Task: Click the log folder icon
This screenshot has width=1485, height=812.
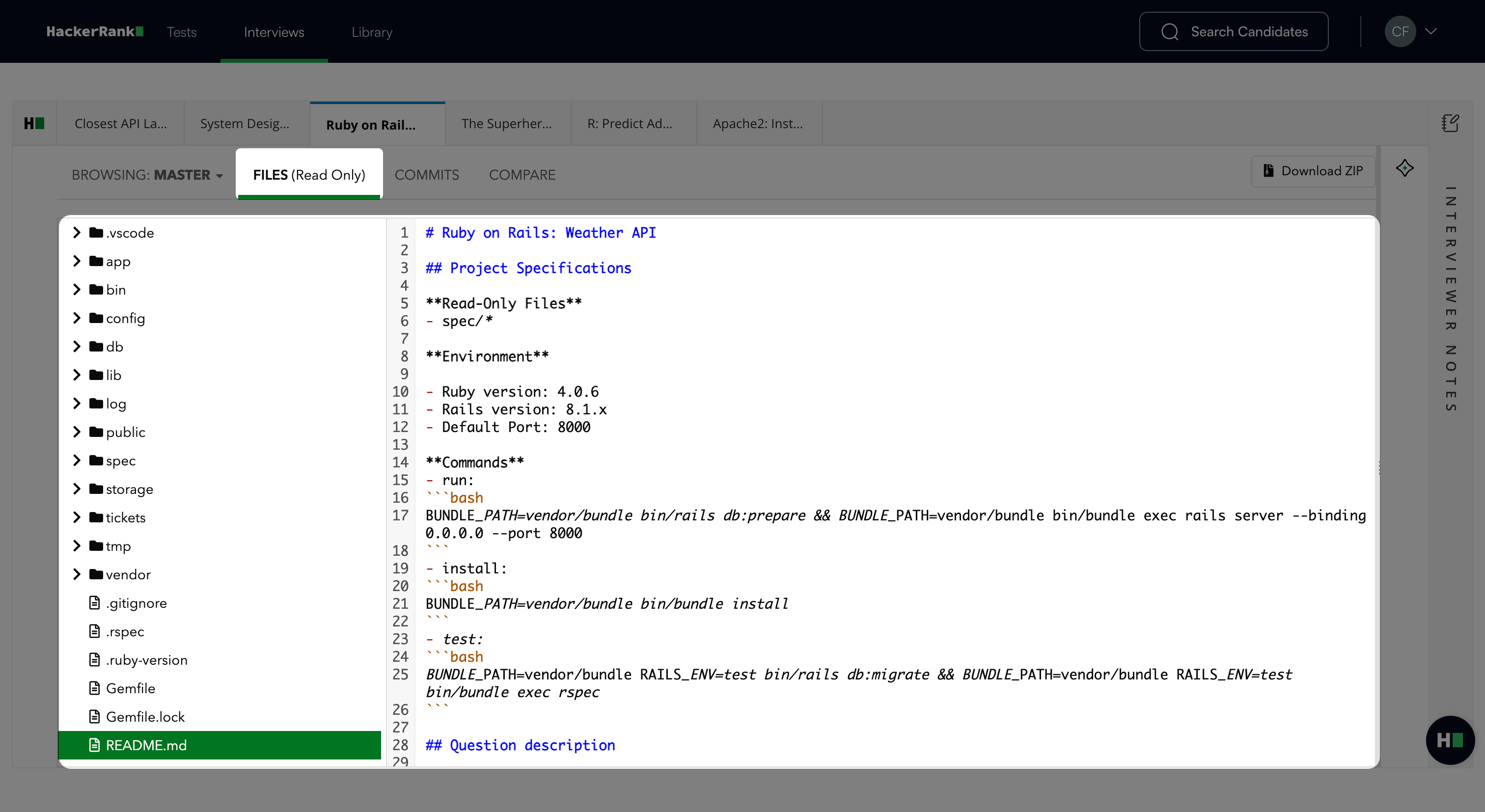Action: (96, 404)
